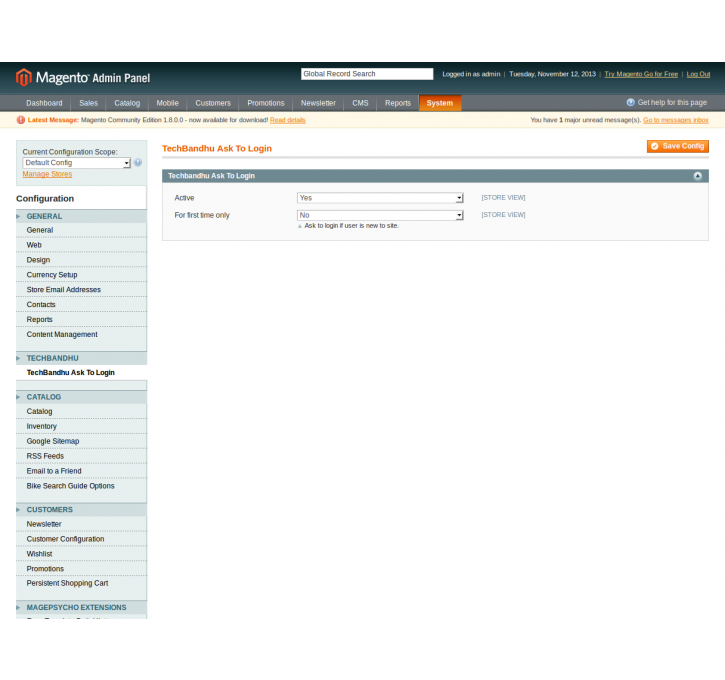Collapse the CATALOG configuration group

pyautogui.click(x=81, y=397)
